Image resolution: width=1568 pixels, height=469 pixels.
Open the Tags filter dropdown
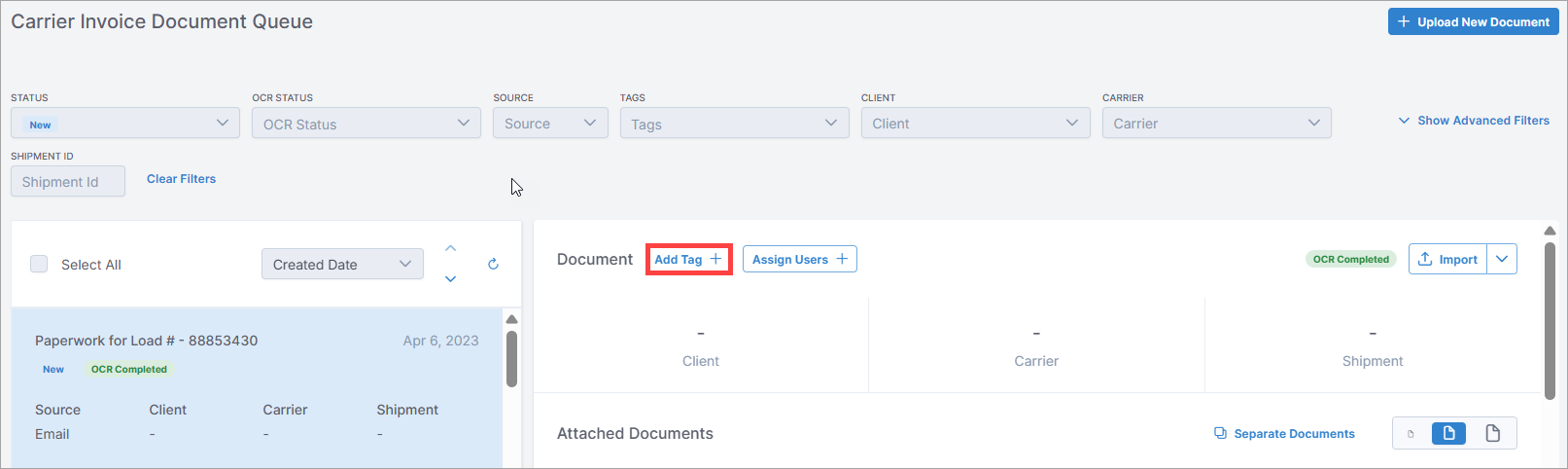point(735,124)
